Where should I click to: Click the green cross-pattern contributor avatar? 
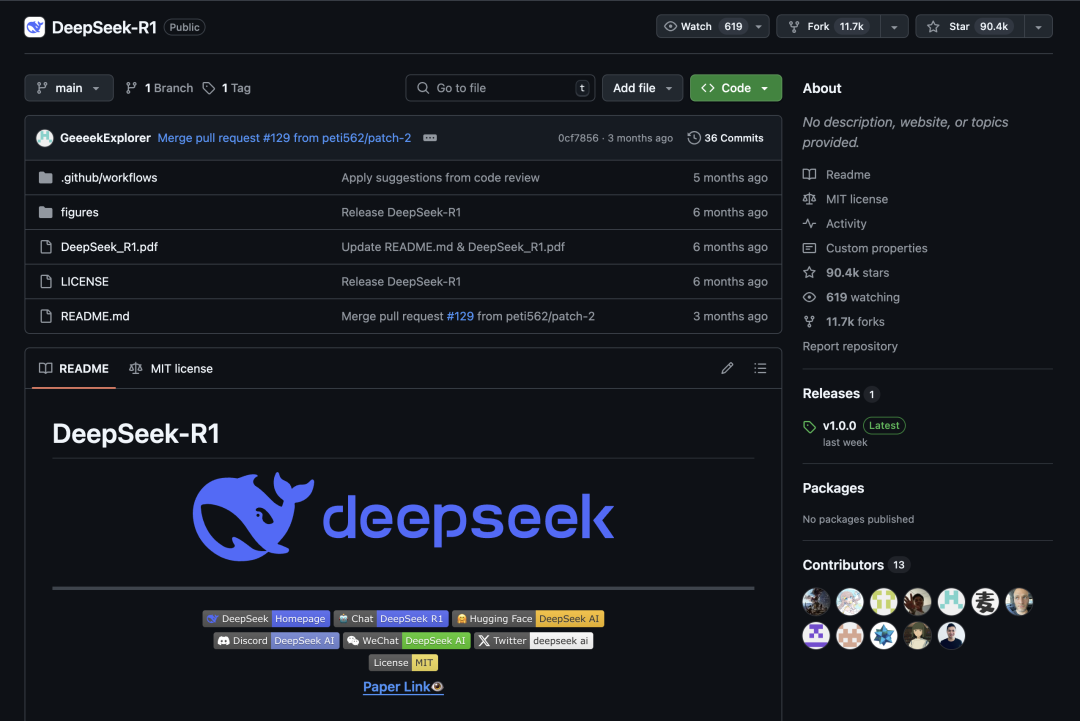884,601
